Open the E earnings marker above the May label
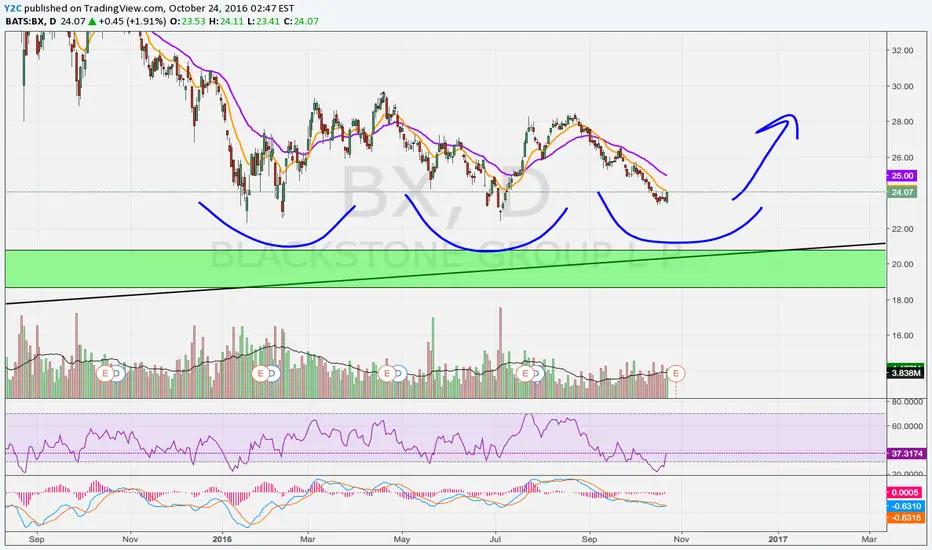Image resolution: width=932 pixels, height=550 pixels. (x=387, y=373)
